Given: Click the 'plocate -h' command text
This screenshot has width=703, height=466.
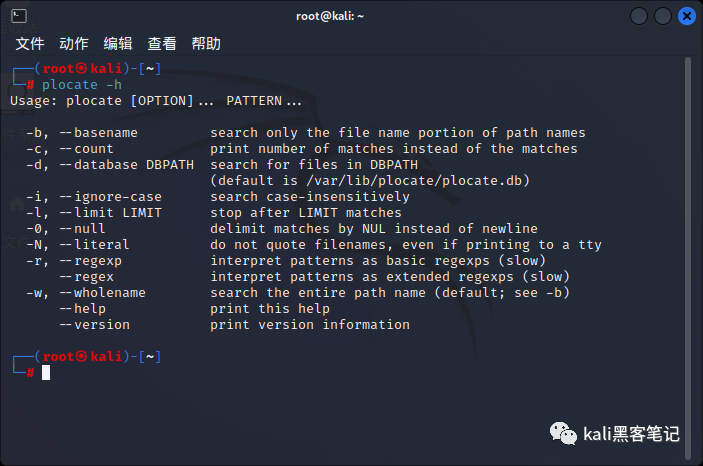Looking at the screenshot, I should [x=82, y=85].
